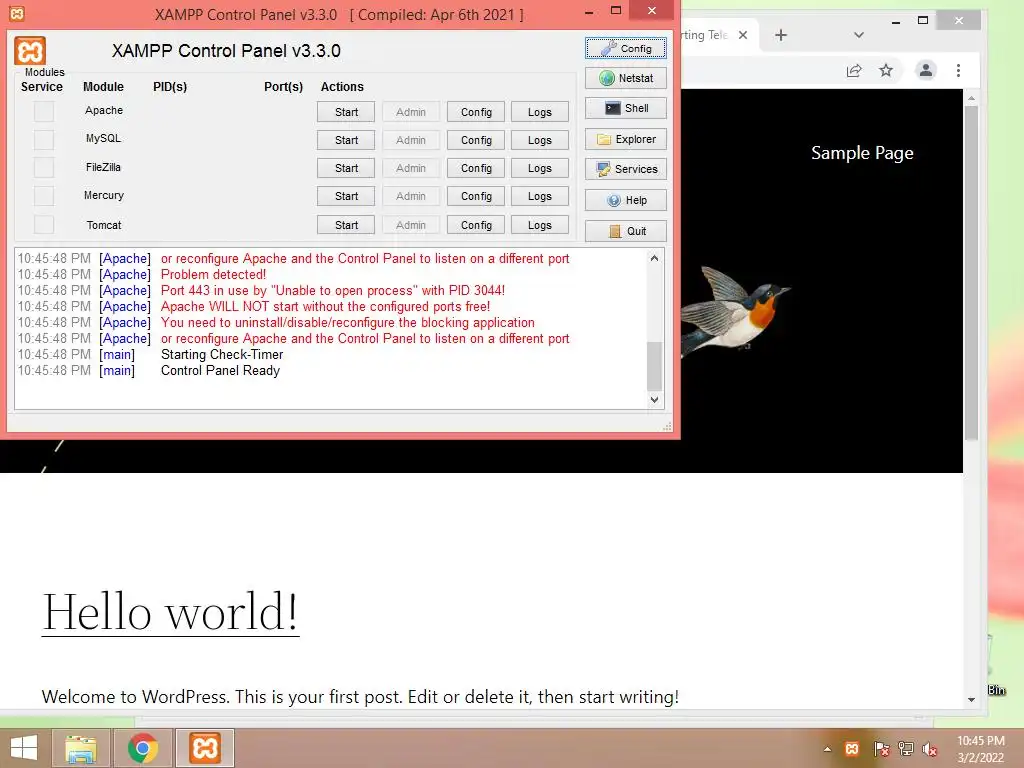Start the Apache module
Image resolution: width=1024 pixels, height=768 pixels.
click(346, 112)
